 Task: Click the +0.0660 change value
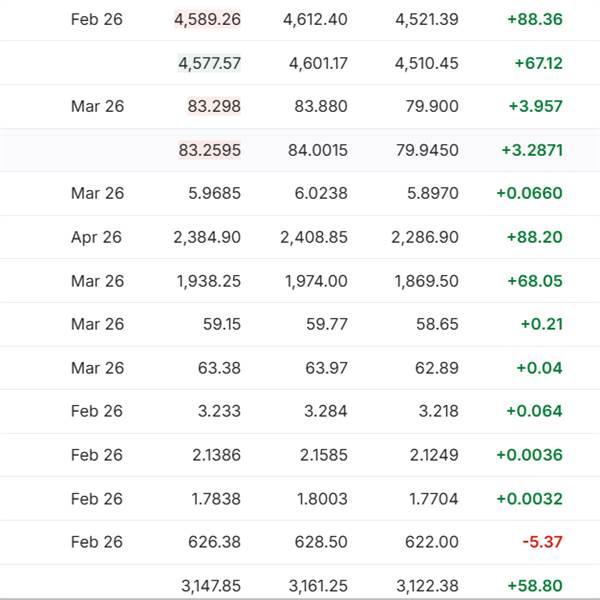click(x=529, y=193)
